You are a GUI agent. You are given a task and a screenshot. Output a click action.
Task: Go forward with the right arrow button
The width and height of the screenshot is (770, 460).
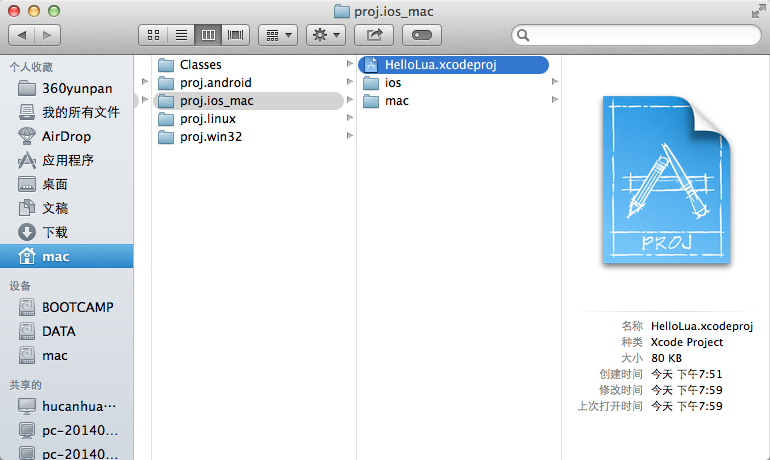[x=48, y=35]
